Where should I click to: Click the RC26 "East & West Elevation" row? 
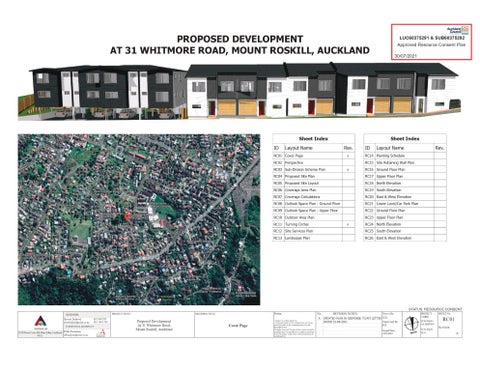[x=405, y=238]
